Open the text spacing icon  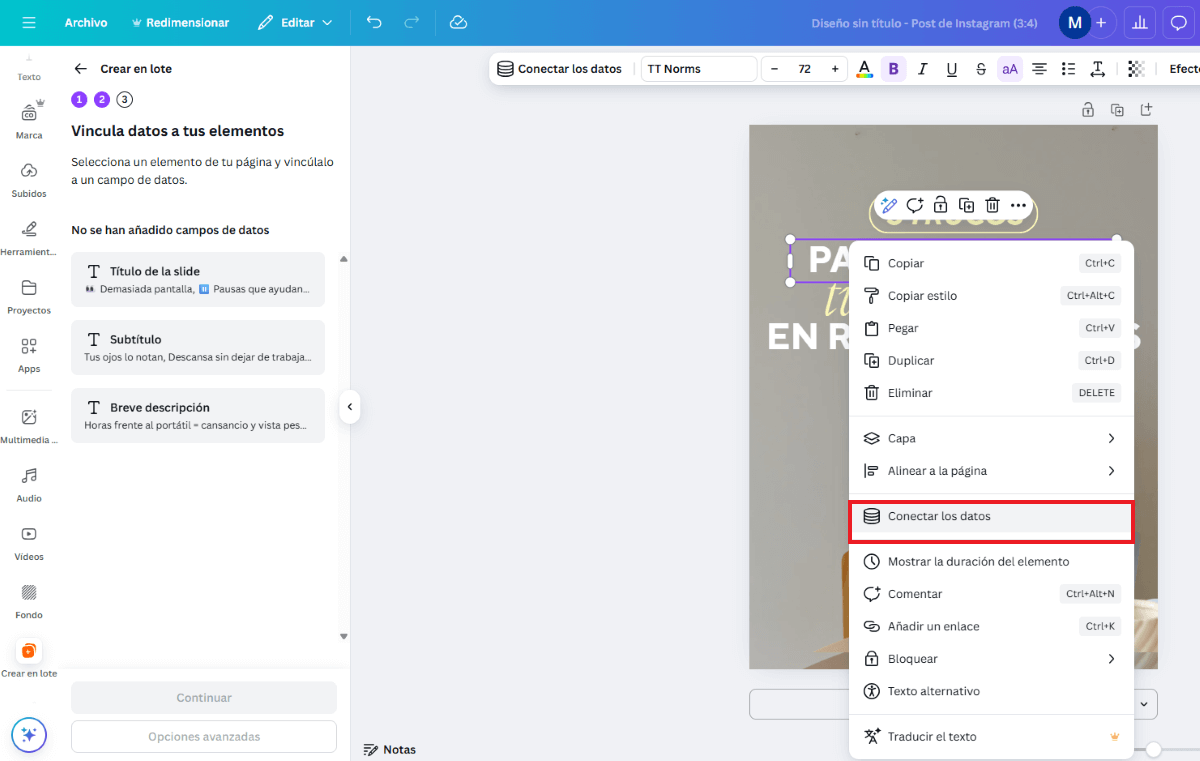(1097, 68)
